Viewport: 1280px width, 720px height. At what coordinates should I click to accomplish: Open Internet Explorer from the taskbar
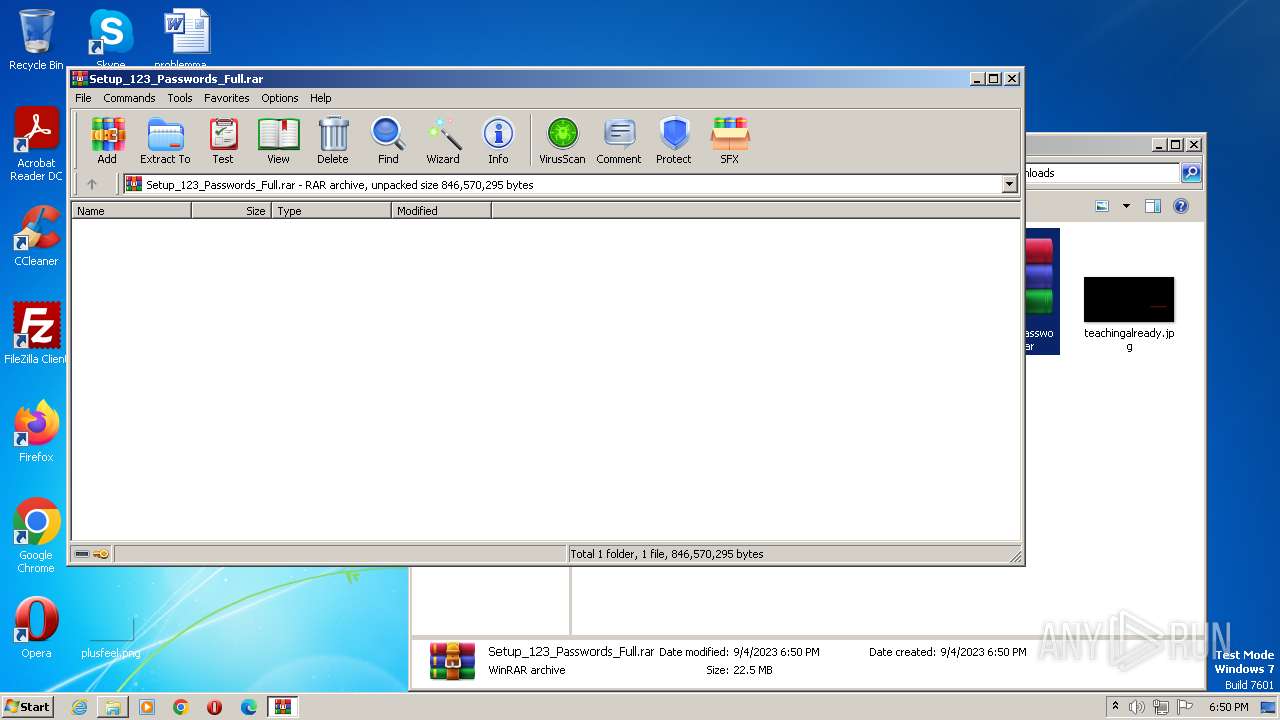(79, 707)
